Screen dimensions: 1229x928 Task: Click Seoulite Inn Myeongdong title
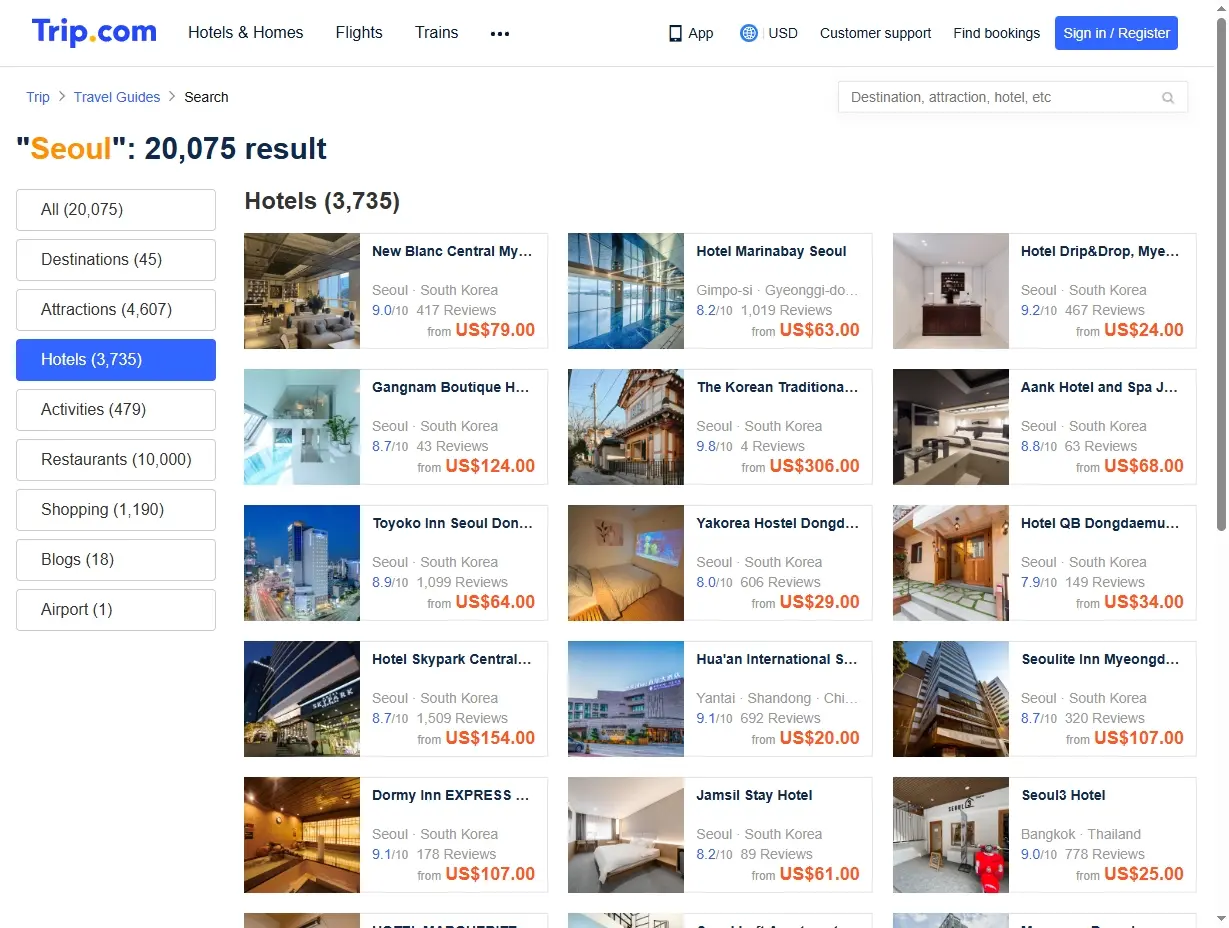point(1100,660)
